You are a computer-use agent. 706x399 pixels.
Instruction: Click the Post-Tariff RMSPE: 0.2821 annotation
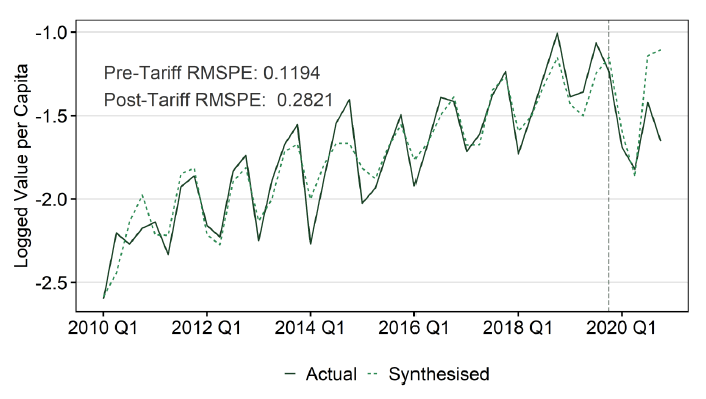tap(218, 100)
